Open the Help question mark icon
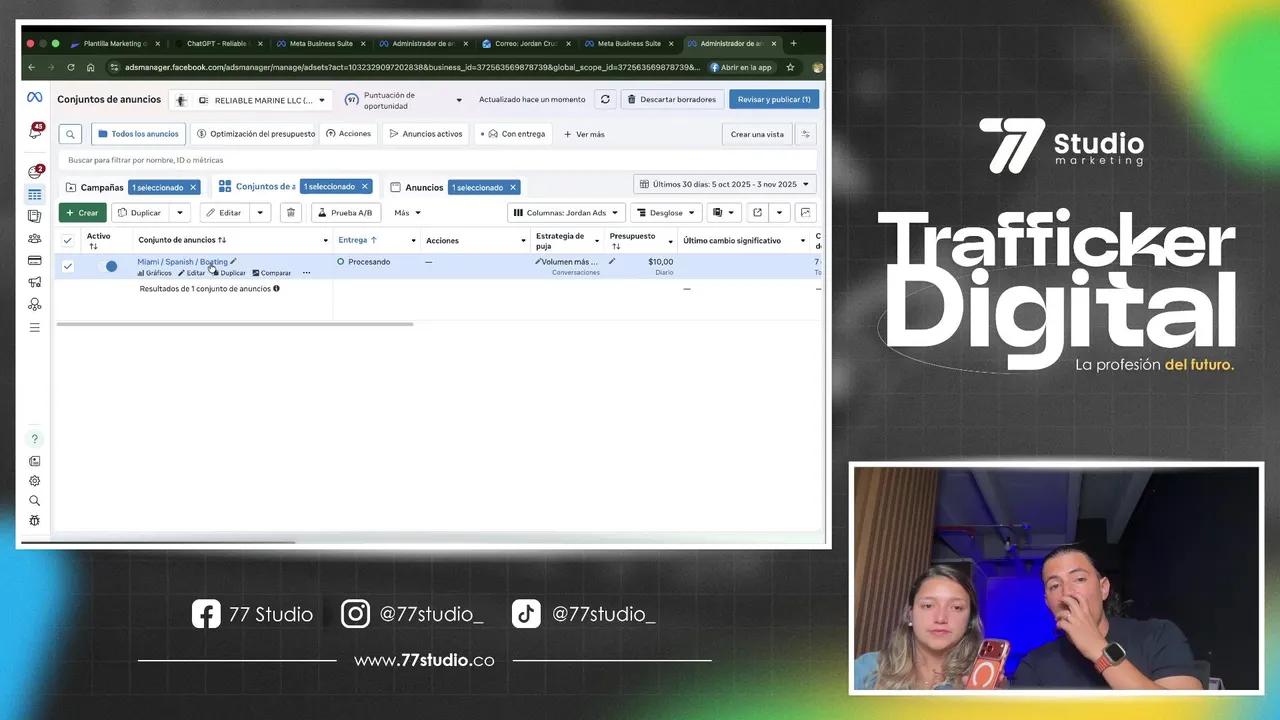 [35, 439]
